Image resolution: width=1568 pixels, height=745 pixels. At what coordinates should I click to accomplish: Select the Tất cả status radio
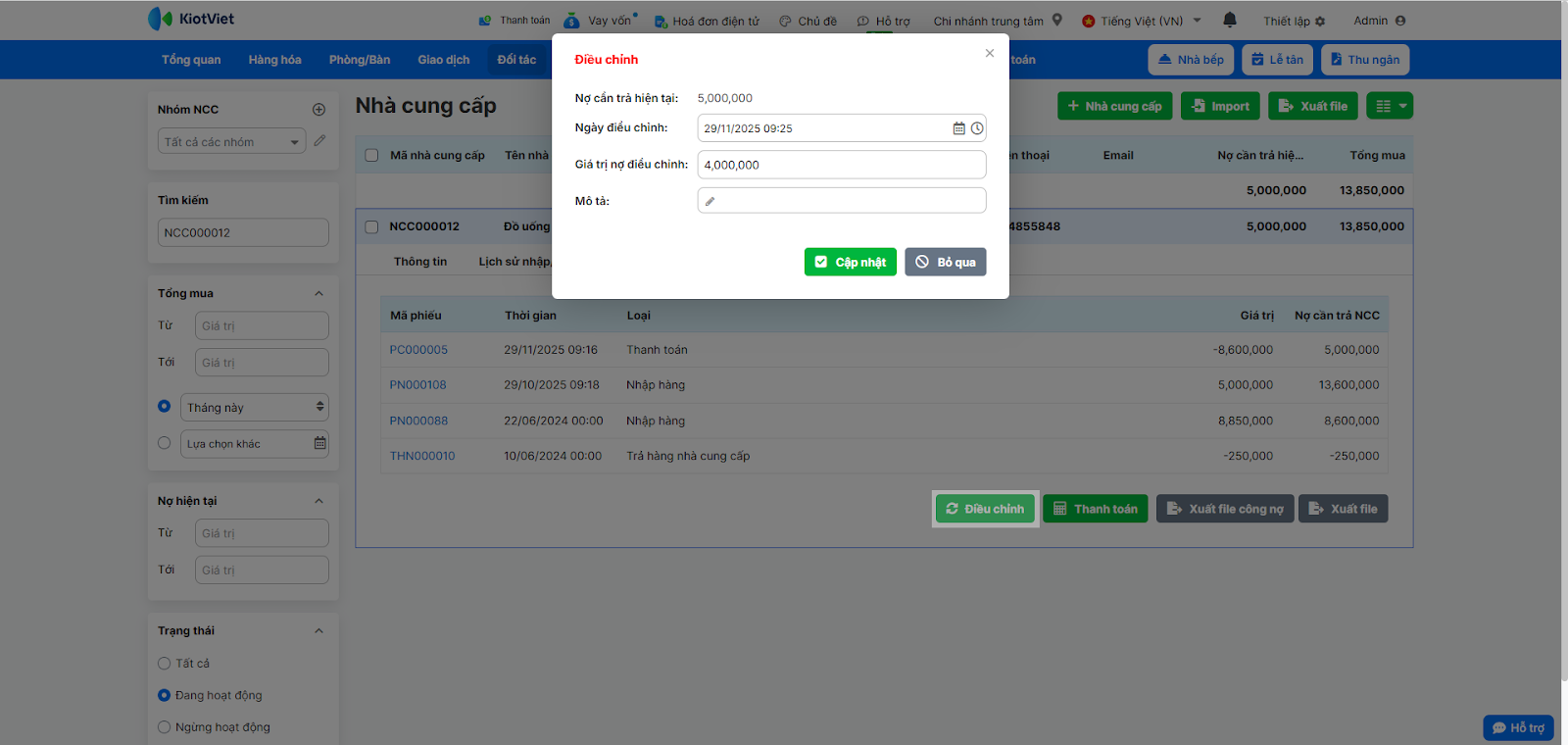point(164,664)
